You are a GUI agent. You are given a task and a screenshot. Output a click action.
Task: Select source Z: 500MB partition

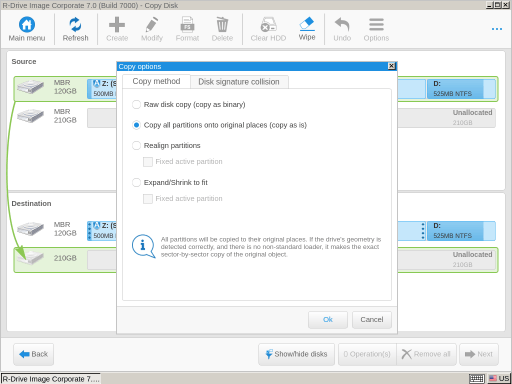102,89
